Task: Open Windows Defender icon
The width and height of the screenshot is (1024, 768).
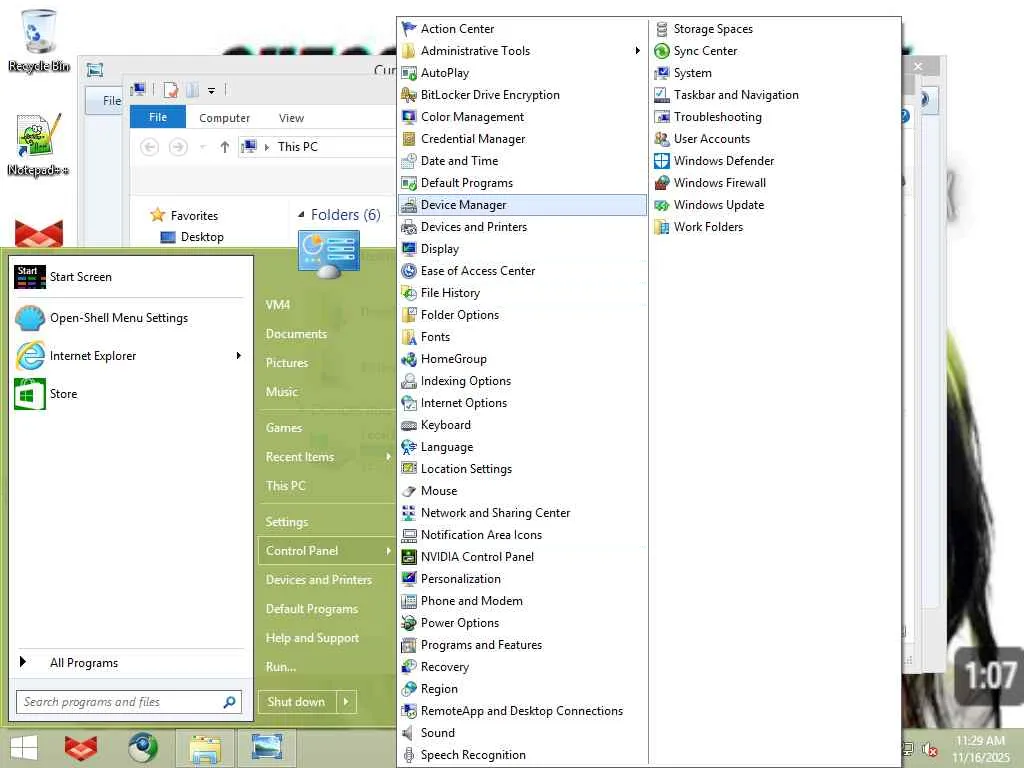Action: [x=662, y=161]
